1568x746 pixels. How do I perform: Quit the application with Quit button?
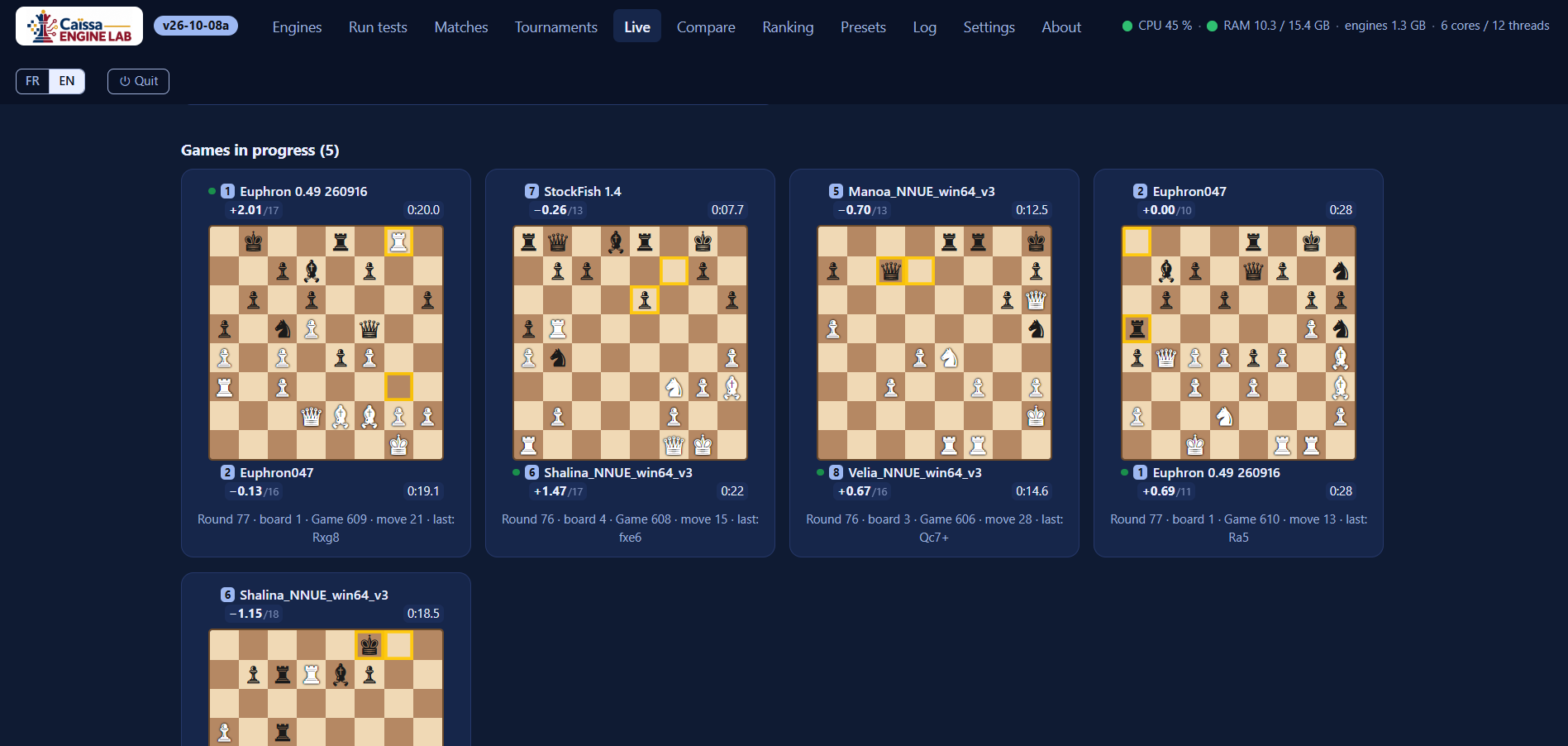(138, 81)
